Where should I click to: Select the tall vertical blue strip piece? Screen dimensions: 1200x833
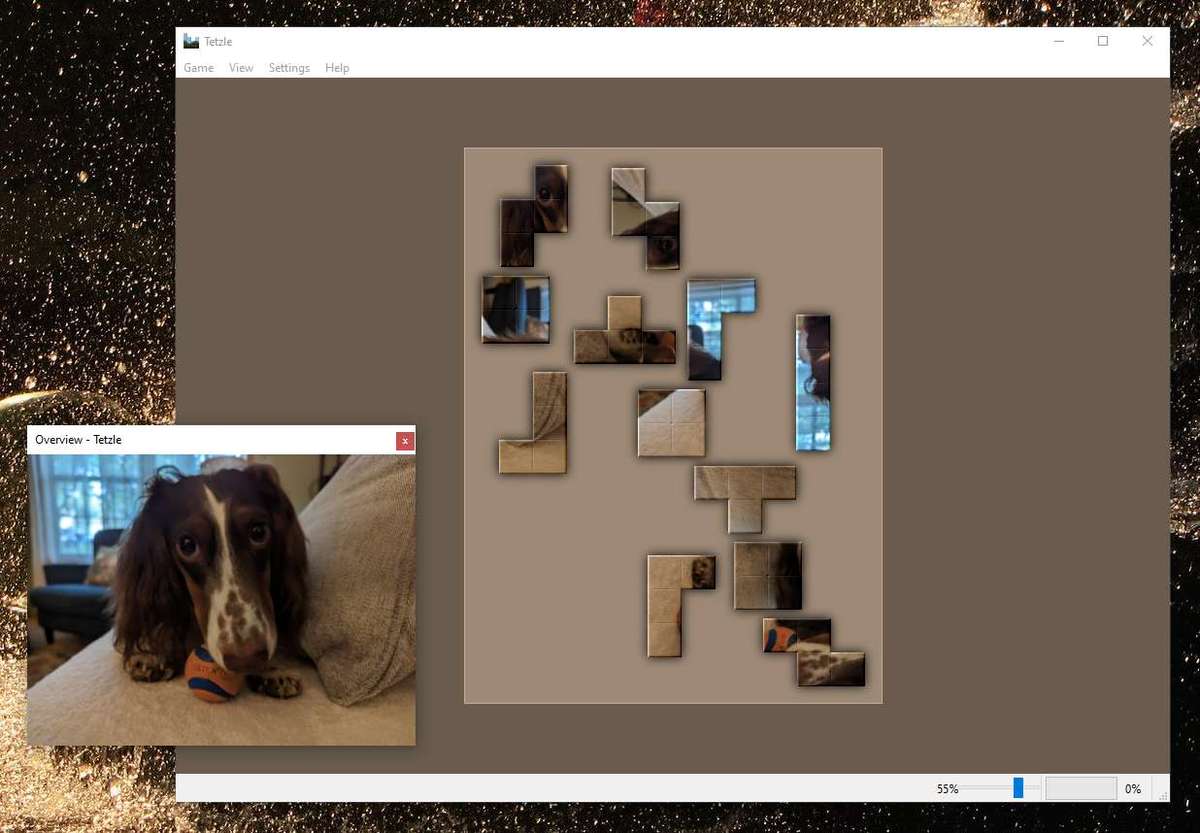point(813,383)
